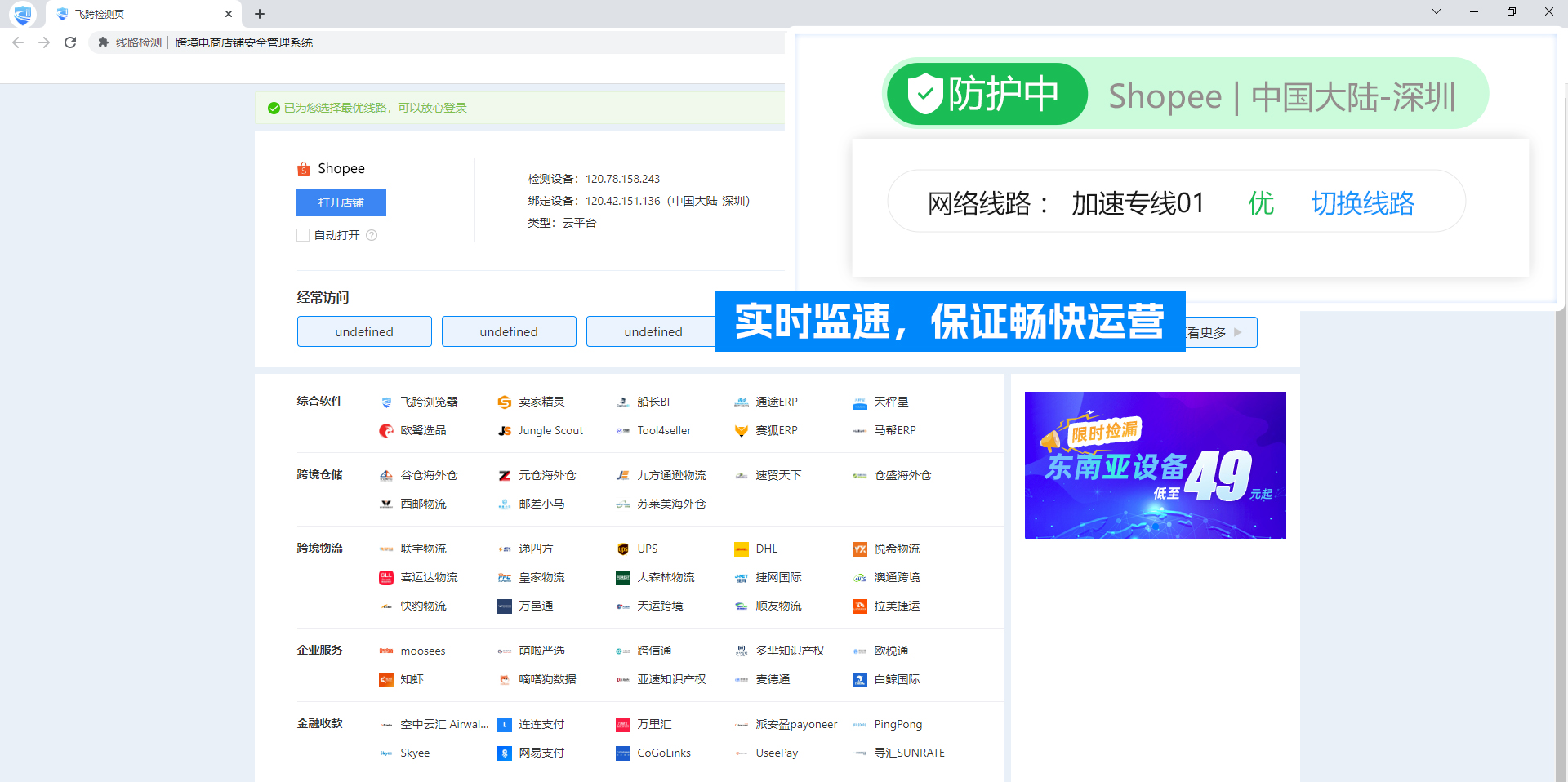The width and height of the screenshot is (1568, 782).
Task: Click 切换线路 link
Action: pos(1362,203)
